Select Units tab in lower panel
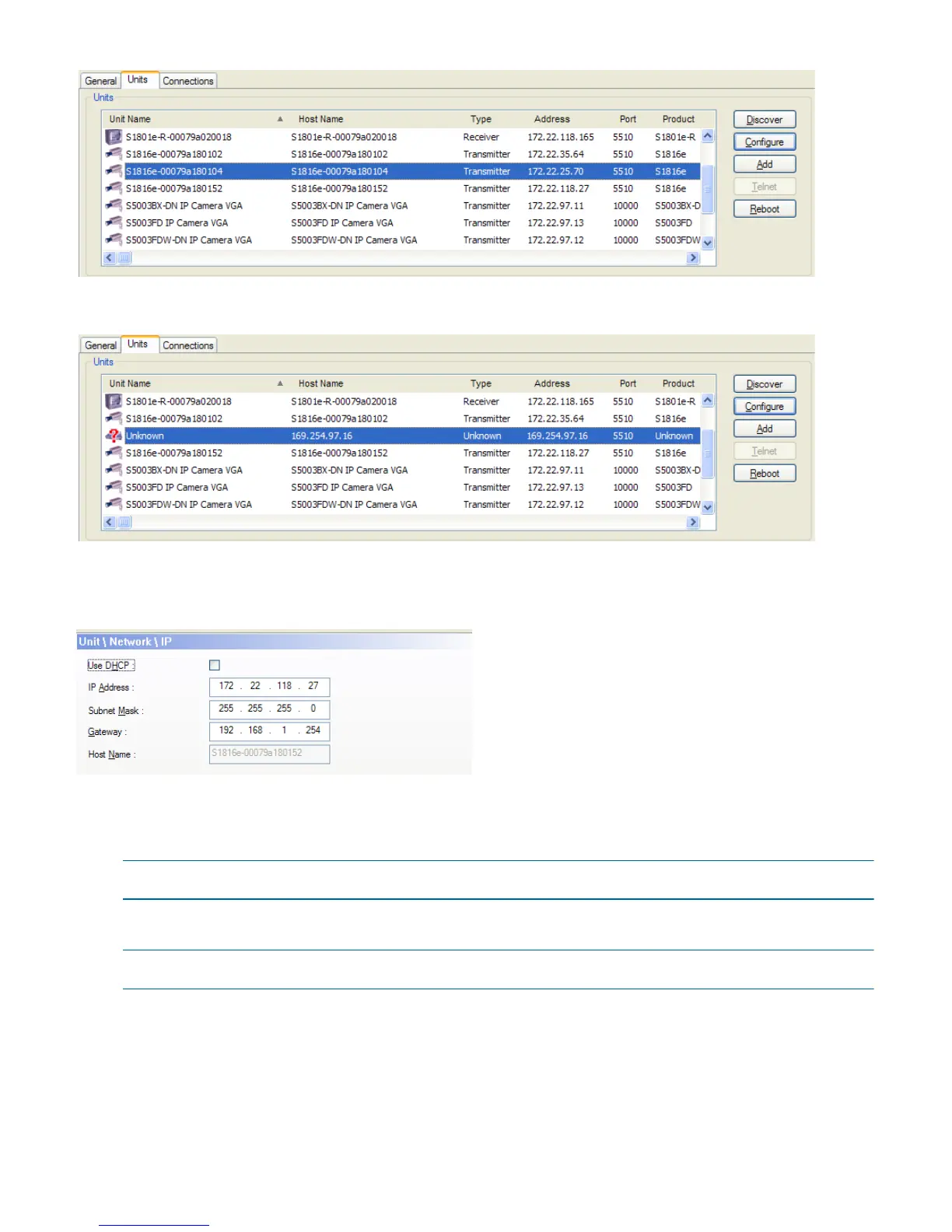The height and width of the screenshot is (1232, 952). [x=138, y=344]
